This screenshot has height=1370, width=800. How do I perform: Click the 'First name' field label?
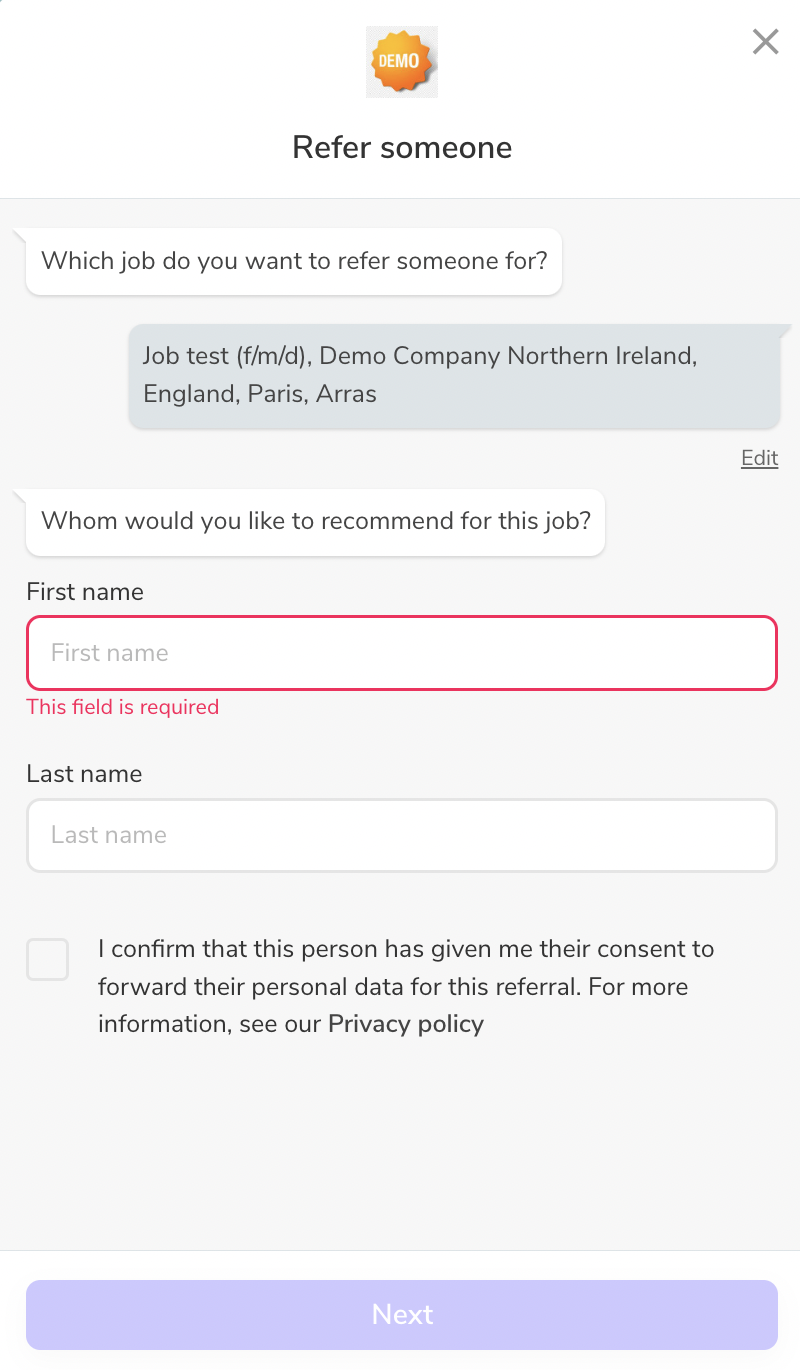[x=85, y=592]
